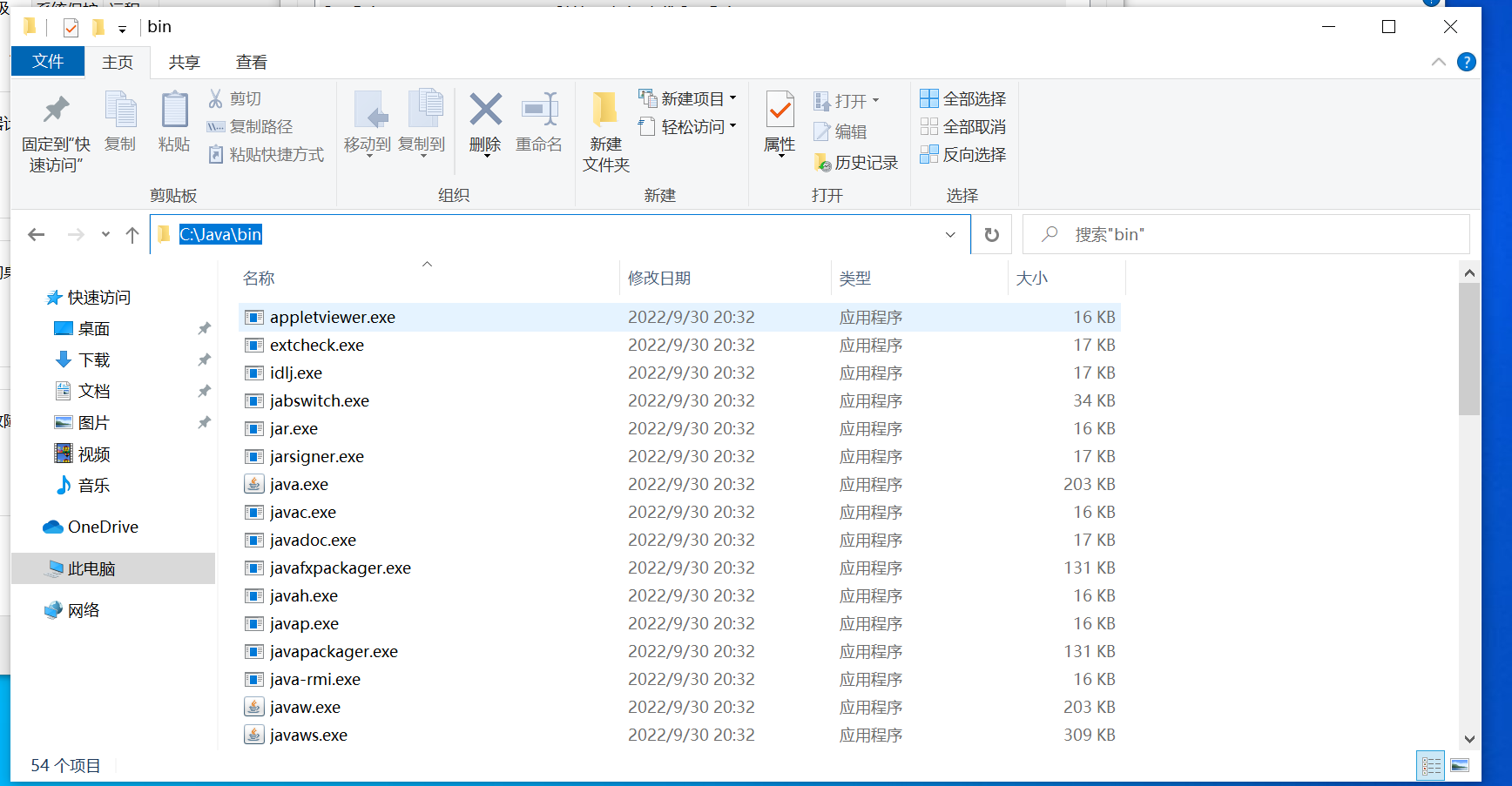The image size is (1512, 786).
Task: Open the Easy access (轻松访问) dropdown
Action: tap(687, 126)
